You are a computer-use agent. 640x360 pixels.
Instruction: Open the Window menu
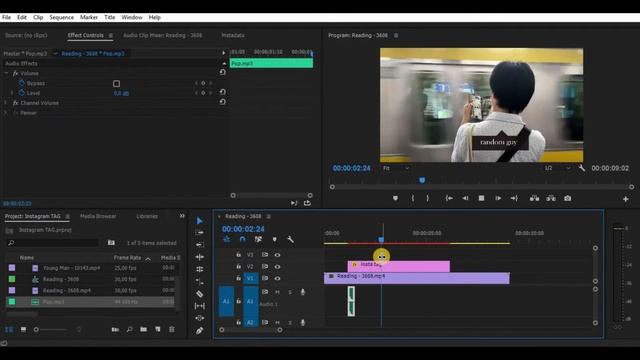132,18
